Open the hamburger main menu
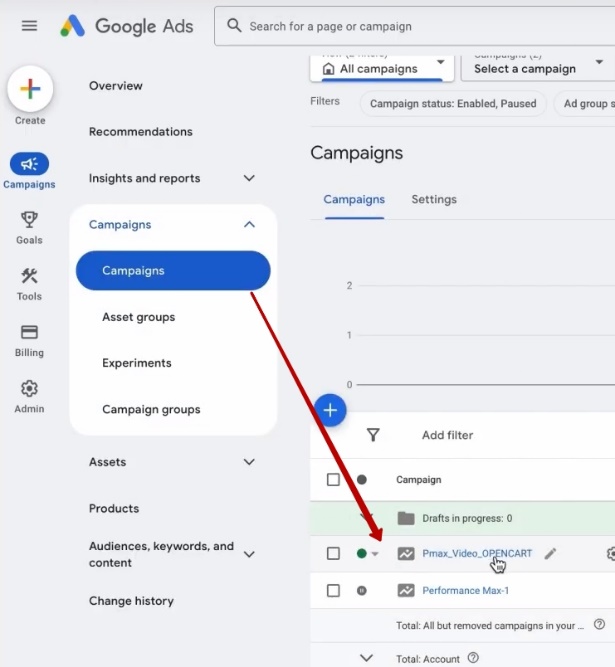Viewport: 615px width, 667px height. (30, 26)
